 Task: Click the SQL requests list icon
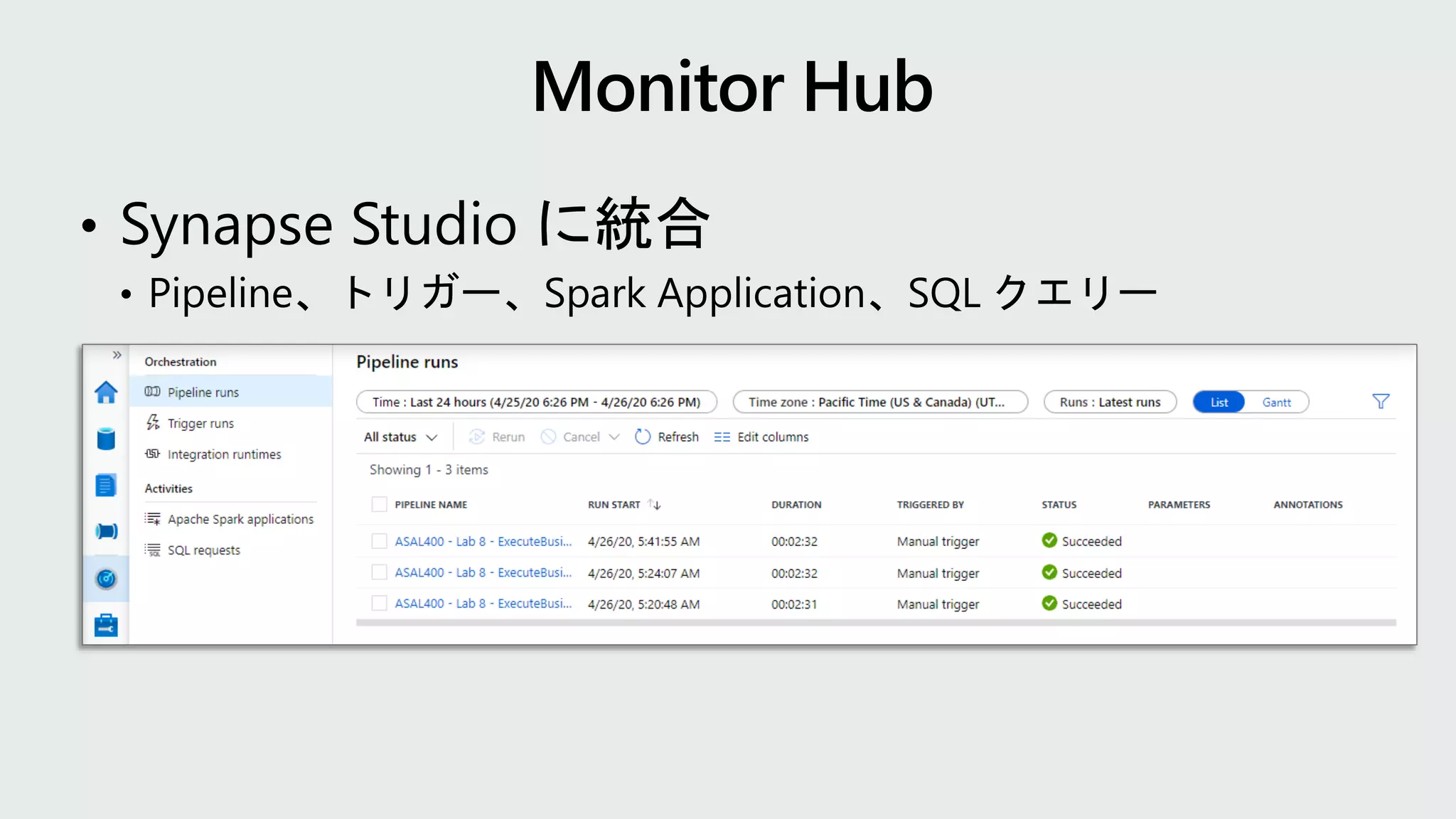click(152, 550)
